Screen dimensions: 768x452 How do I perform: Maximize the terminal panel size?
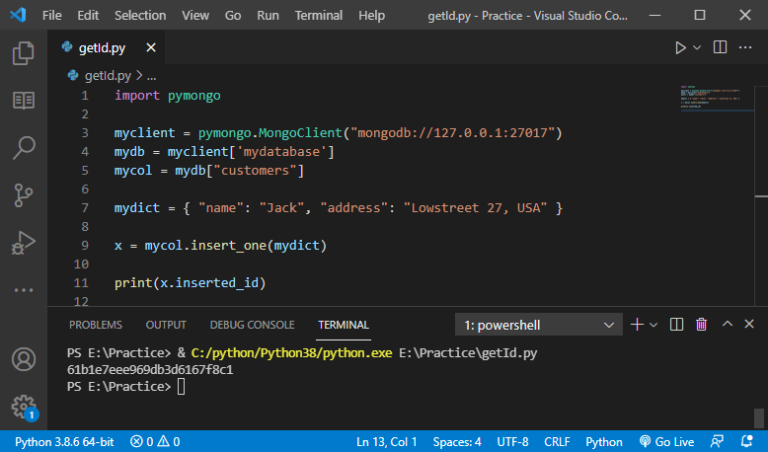[x=727, y=324]
